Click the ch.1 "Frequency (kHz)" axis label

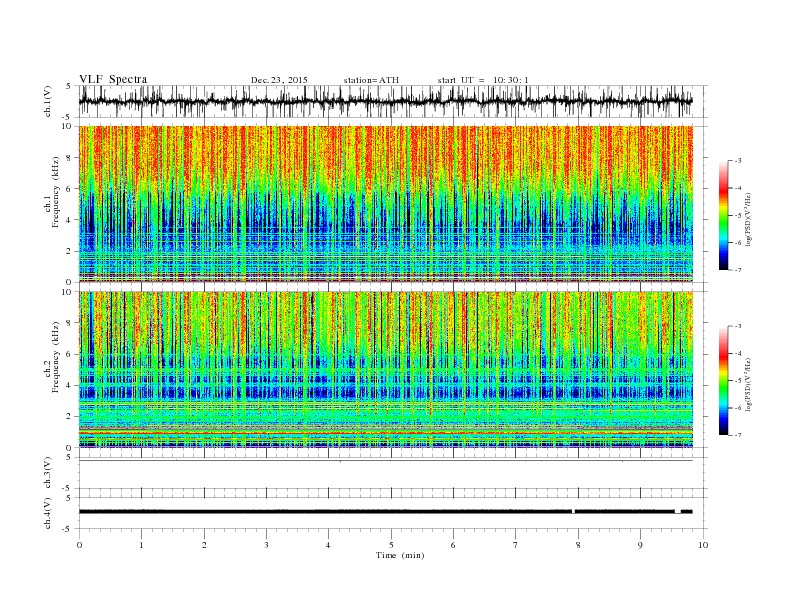(x=55, y=192)
